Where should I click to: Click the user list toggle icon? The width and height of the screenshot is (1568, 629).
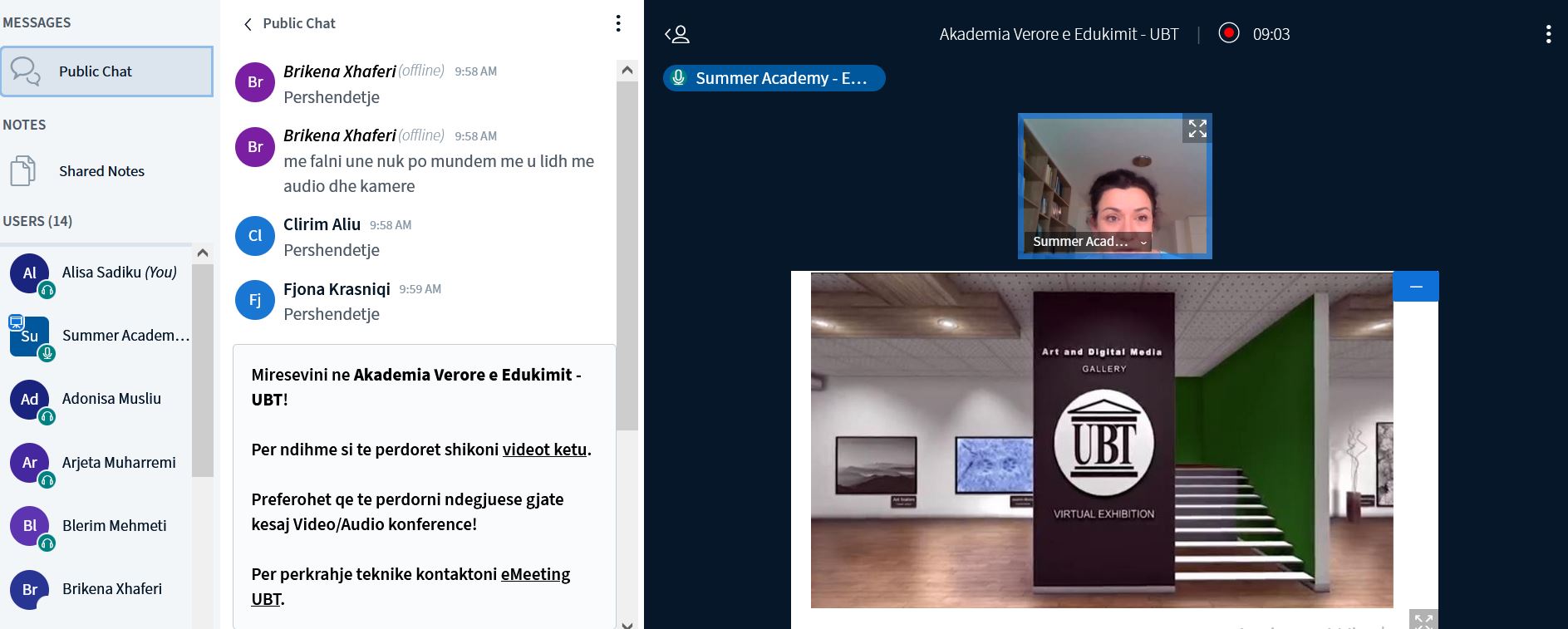(x=677, y=34)
